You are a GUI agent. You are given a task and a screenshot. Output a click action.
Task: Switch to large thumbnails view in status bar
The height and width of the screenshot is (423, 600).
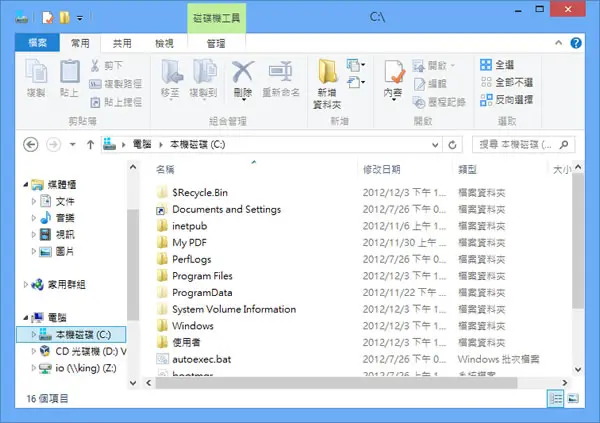tap(573, 399)
